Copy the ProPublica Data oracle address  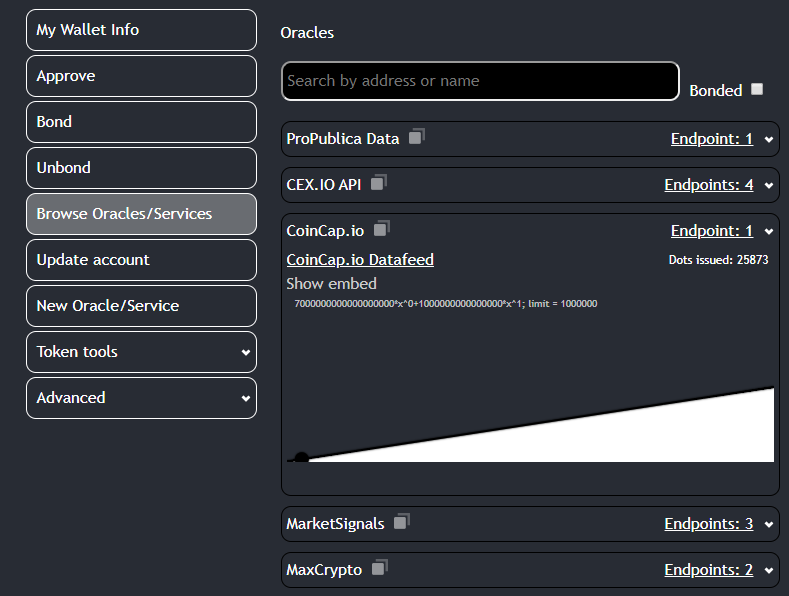point(416,137)
